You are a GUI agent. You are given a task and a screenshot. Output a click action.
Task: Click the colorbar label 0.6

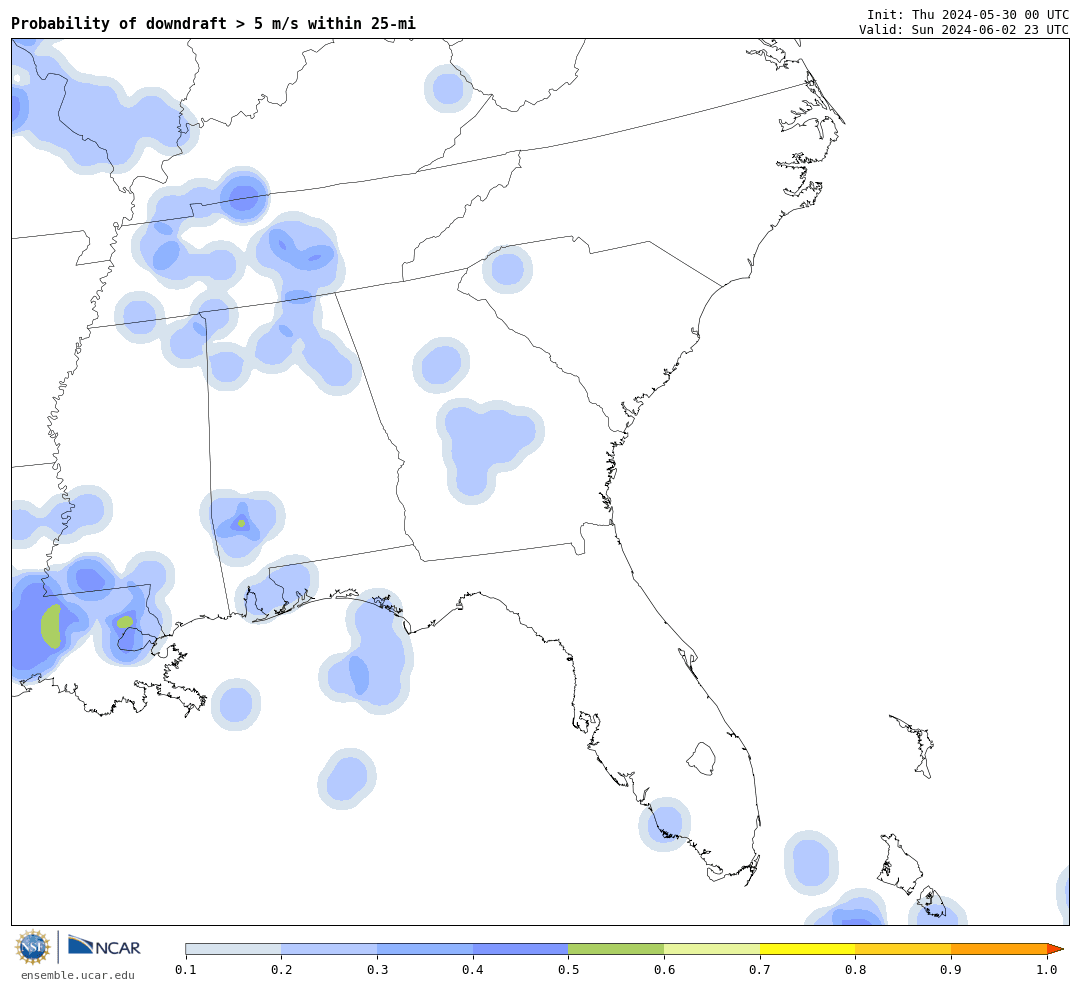click(x=664, y=970)
